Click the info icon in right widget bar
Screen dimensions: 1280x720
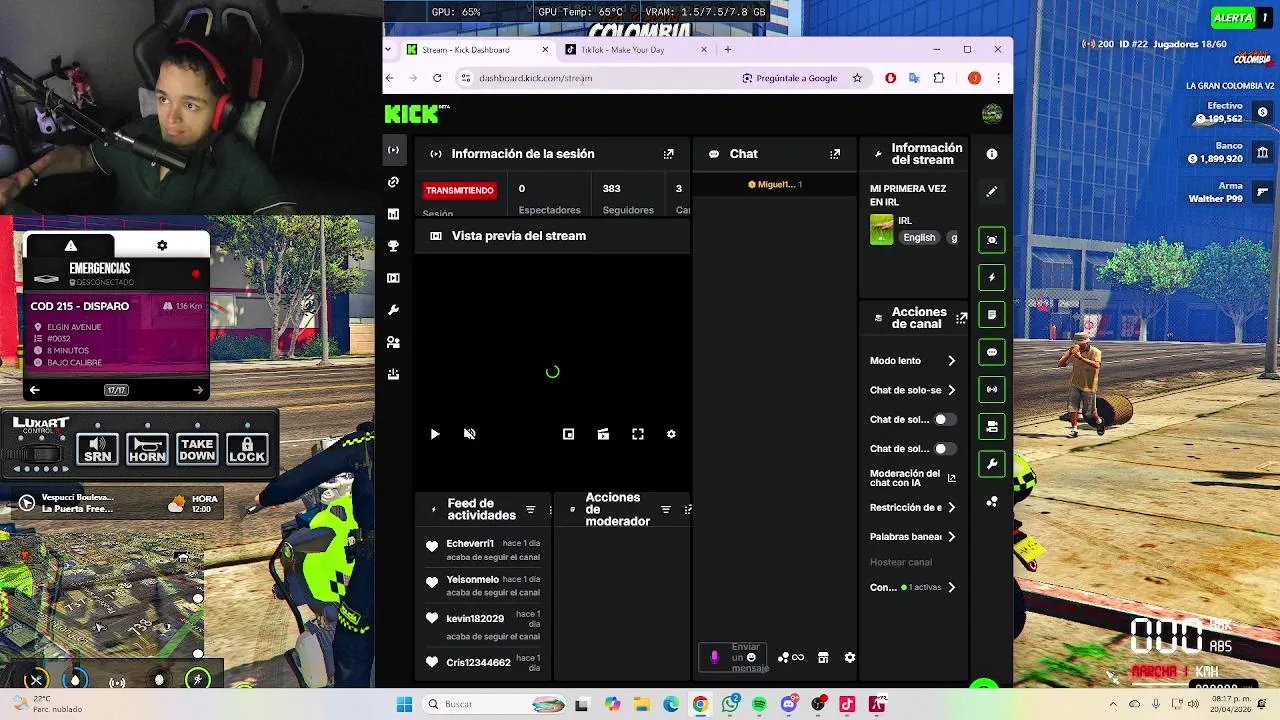[992, 154]
